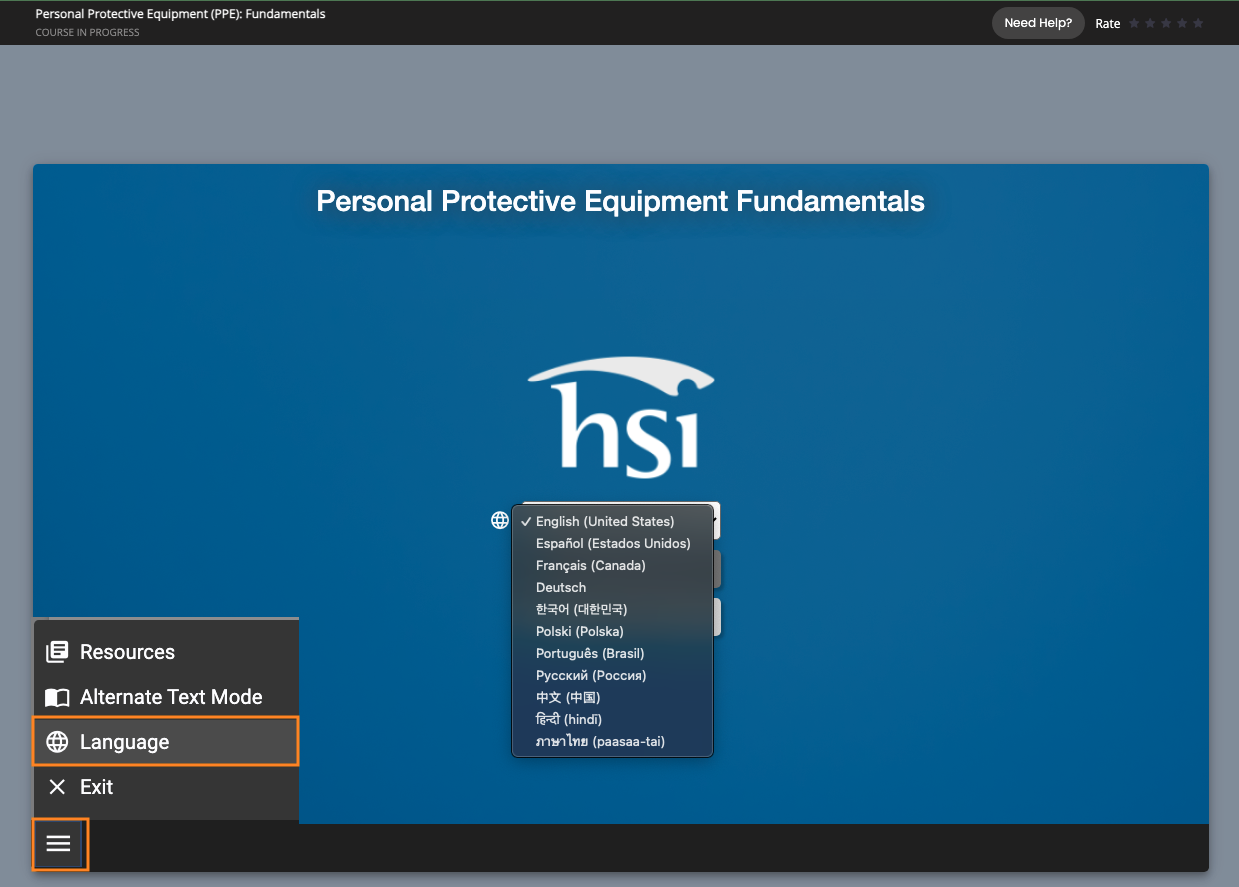
Task: Select ภาษาไทย (paasaa-tai) option
Action: pyautogui.click(x=612, y=742)
